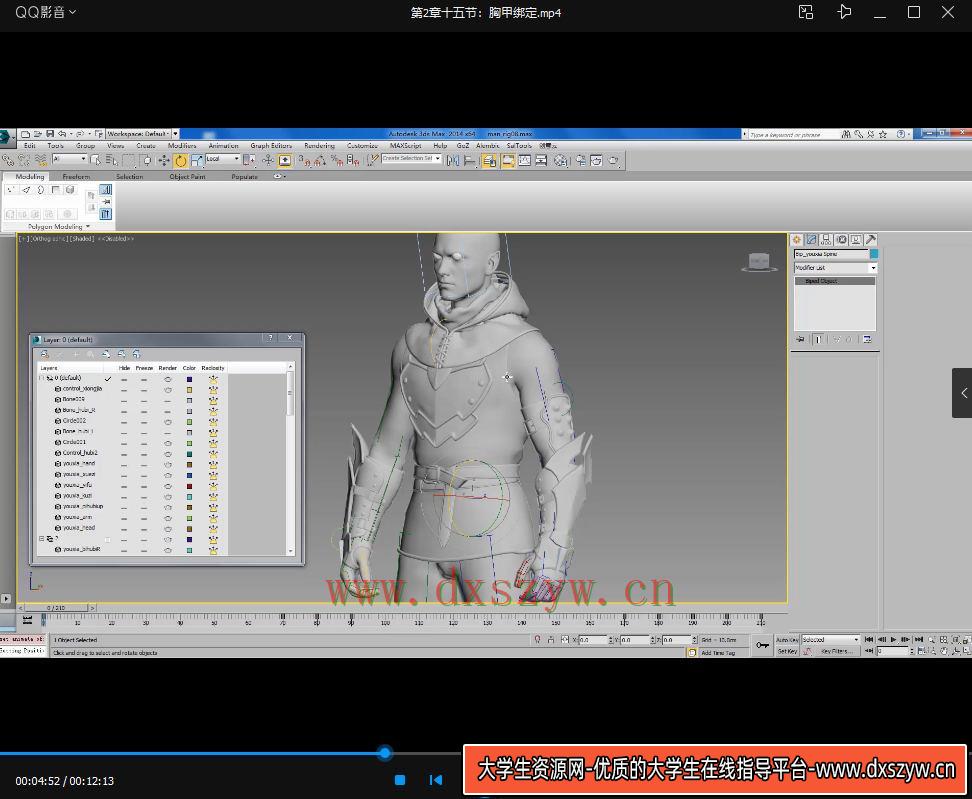This screenshot has height=799, width=972.
Task: Toggle current-layer checkmark for 0 (default) layer
Action: coord(108,379)
